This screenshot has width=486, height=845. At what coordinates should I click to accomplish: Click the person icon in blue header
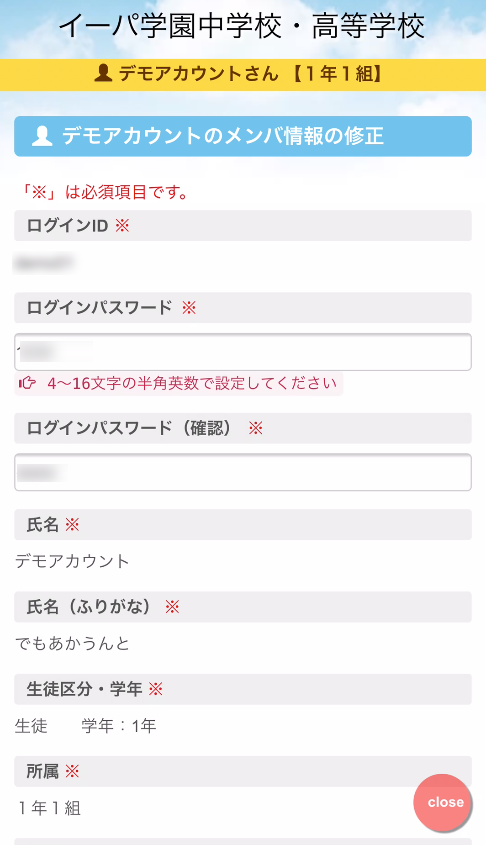tap(42, 136)
